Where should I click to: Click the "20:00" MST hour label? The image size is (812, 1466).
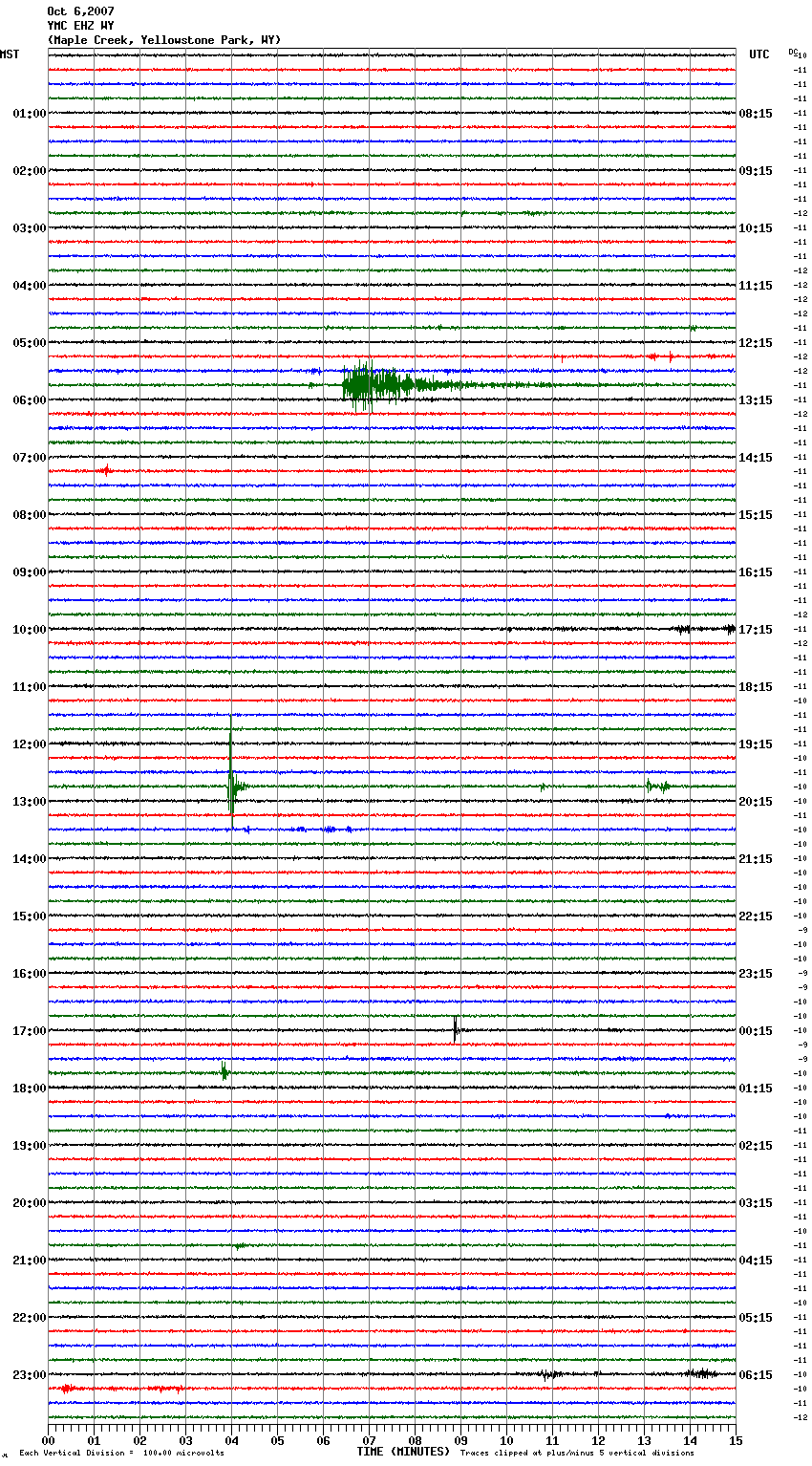(x=30, y=1203)
